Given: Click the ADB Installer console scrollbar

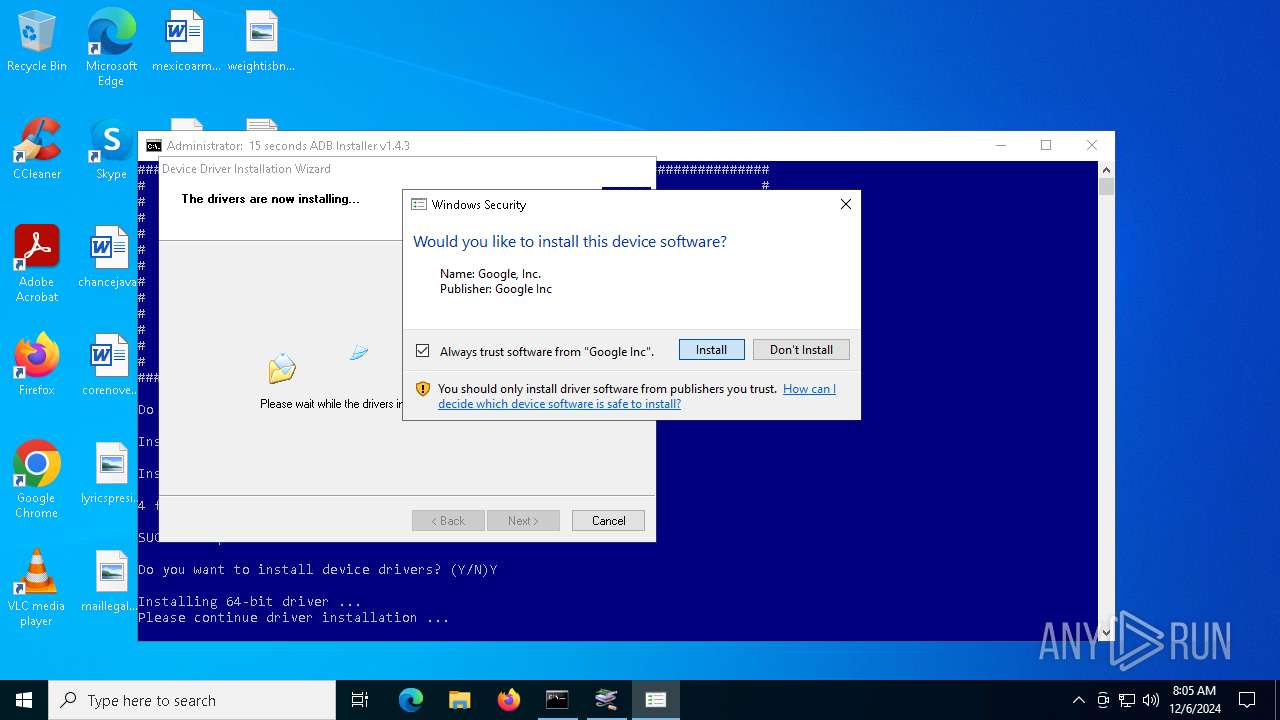Looking at the screenshot, I should click(1106, 400).
